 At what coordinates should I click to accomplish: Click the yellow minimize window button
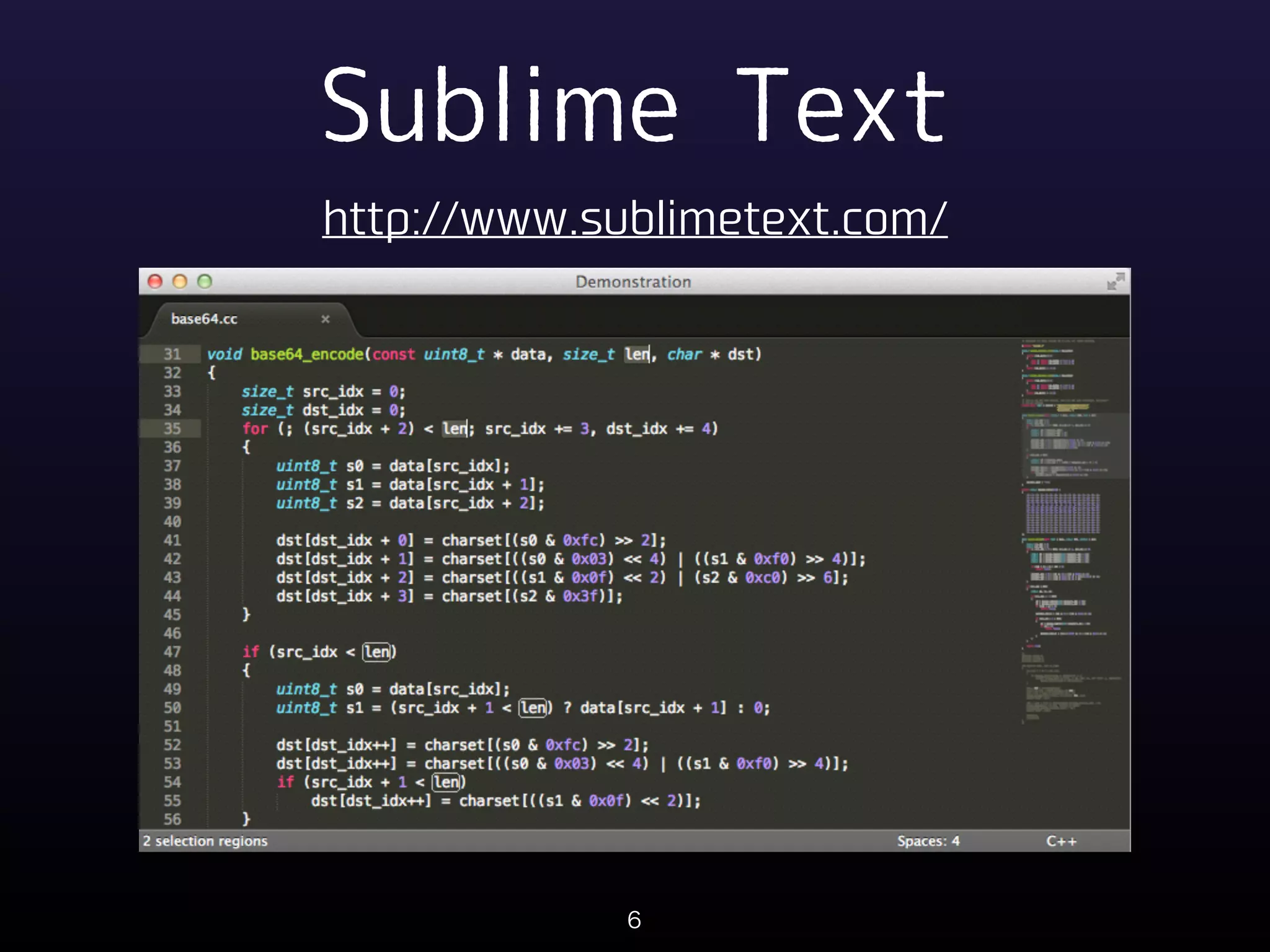(180, 282)
